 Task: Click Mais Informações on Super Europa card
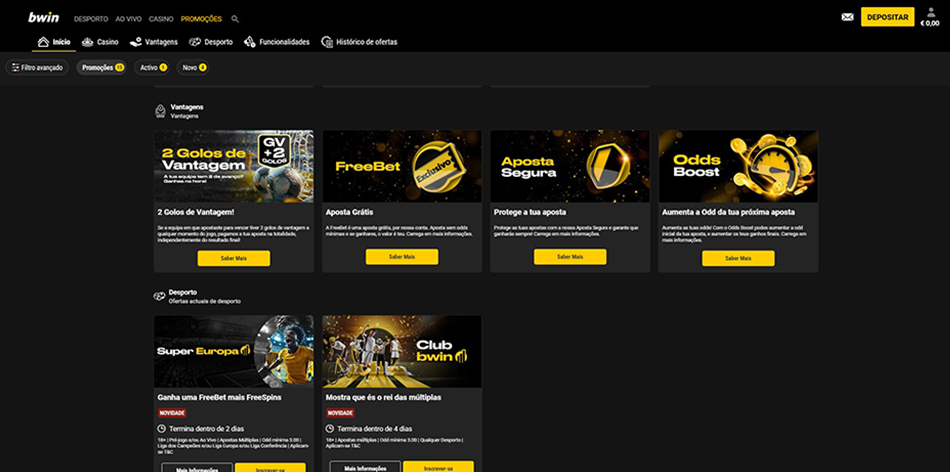click(197, 469)
